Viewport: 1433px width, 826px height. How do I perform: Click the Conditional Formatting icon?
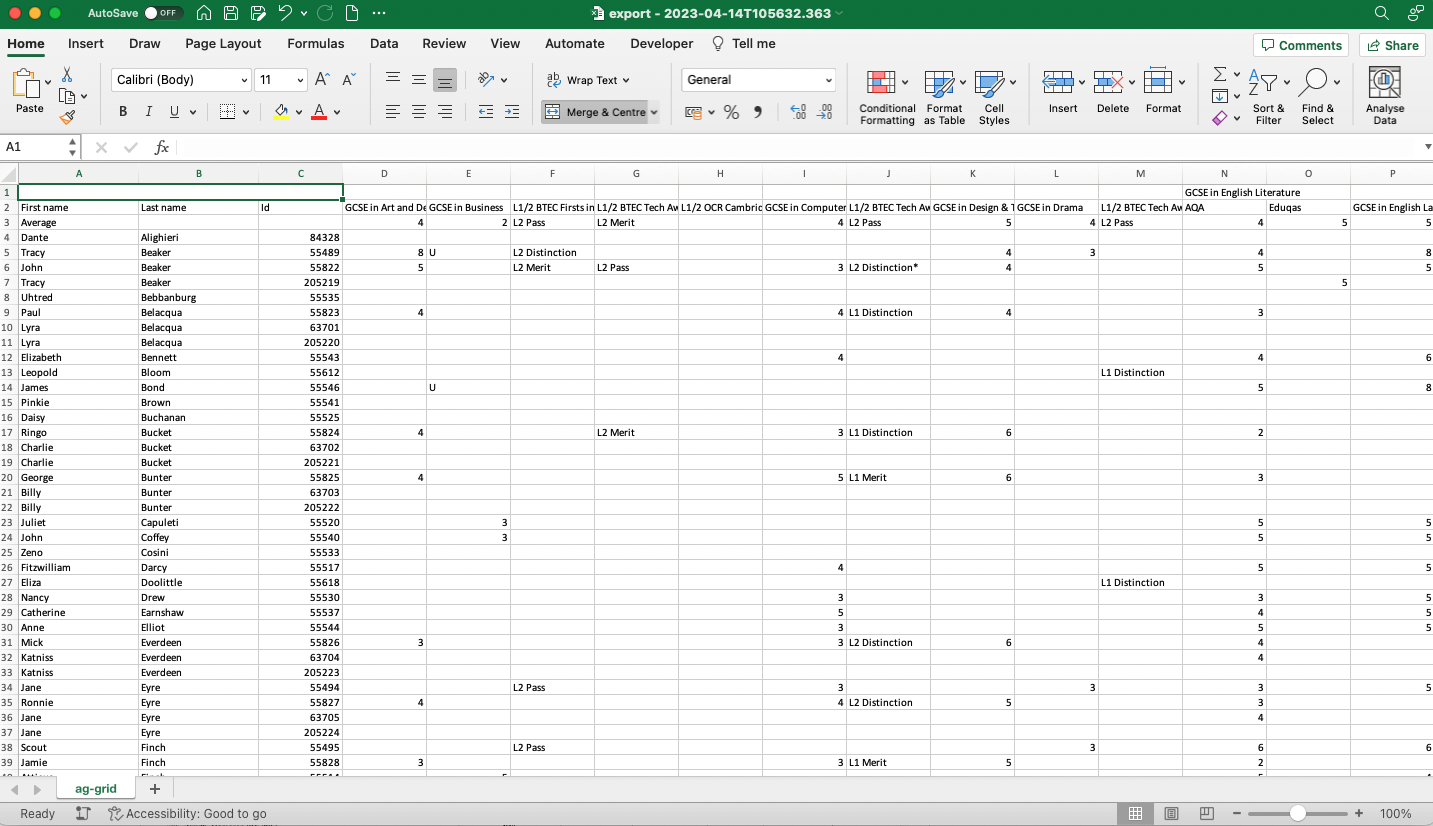(881, 83)
